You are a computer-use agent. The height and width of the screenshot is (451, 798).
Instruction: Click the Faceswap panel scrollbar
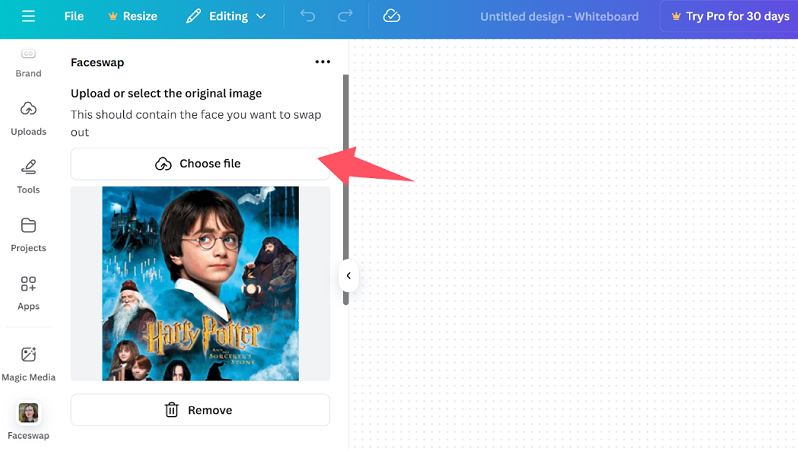click(x=346, y=190)
